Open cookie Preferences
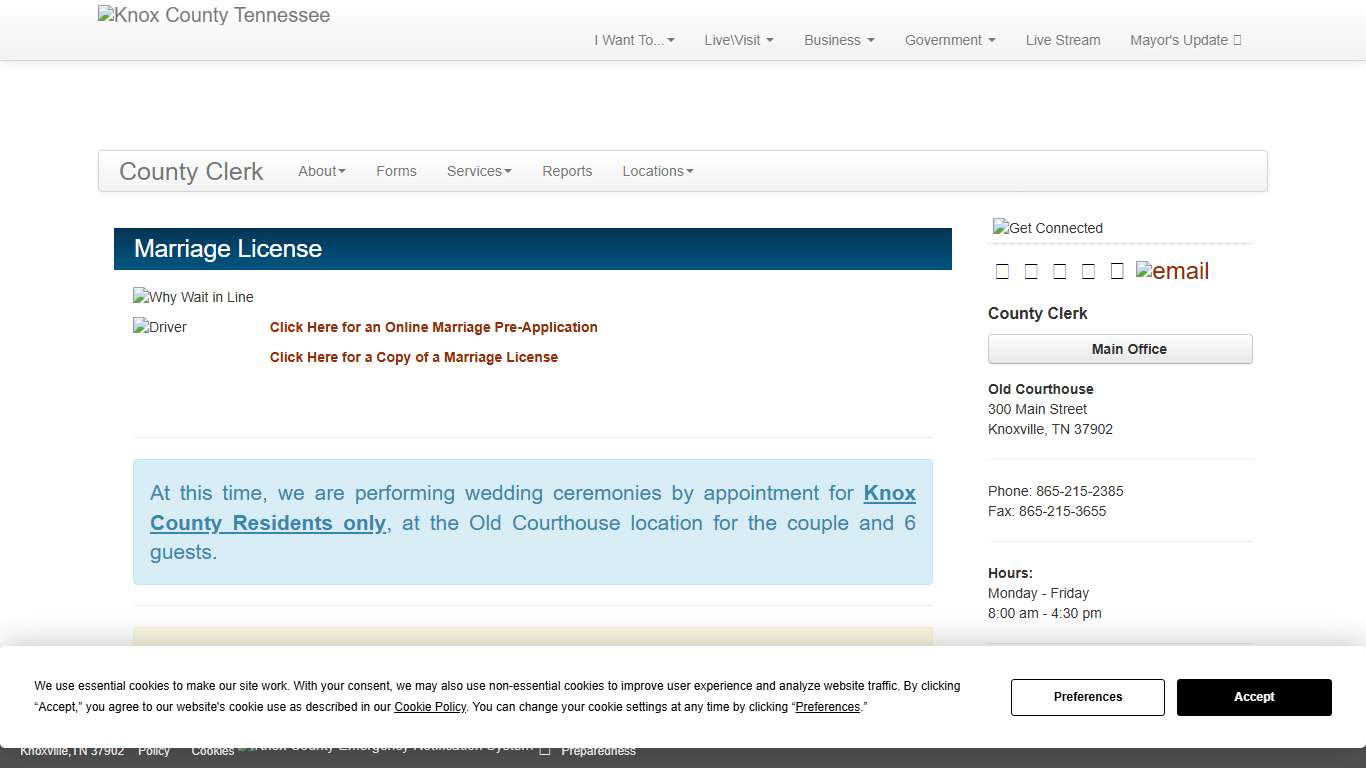Image resolution: width=1366 pixels, height=768 pixels. [1088, 697]
